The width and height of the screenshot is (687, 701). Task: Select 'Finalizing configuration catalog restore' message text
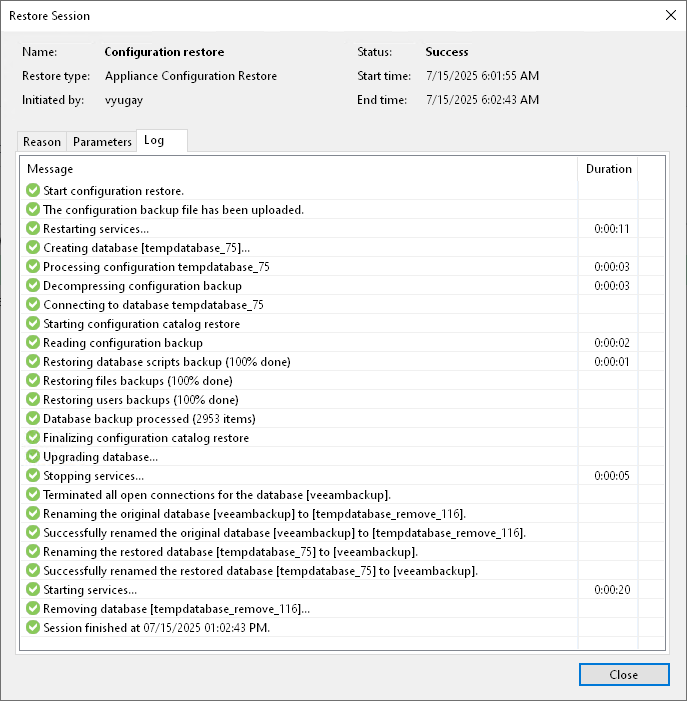146,438
